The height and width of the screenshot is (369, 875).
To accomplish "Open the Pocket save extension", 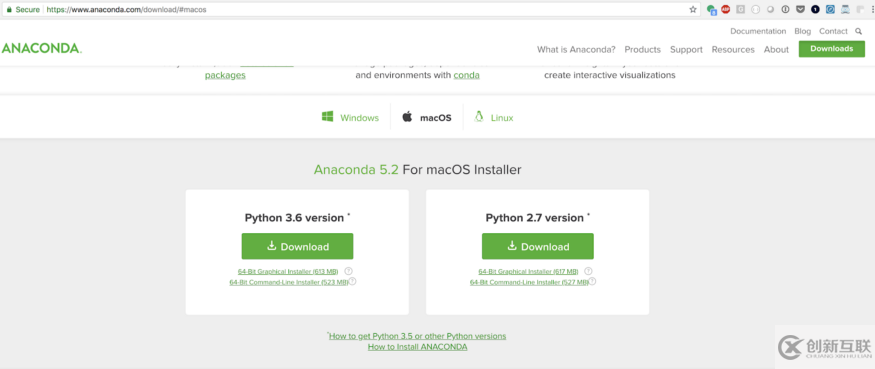I will coord(800,9).
